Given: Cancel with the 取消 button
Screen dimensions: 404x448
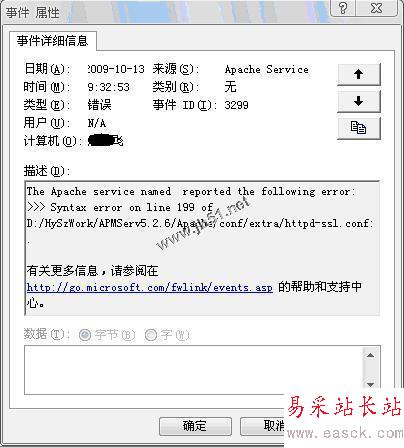Looking at the screenshot, I should point(263,426).
